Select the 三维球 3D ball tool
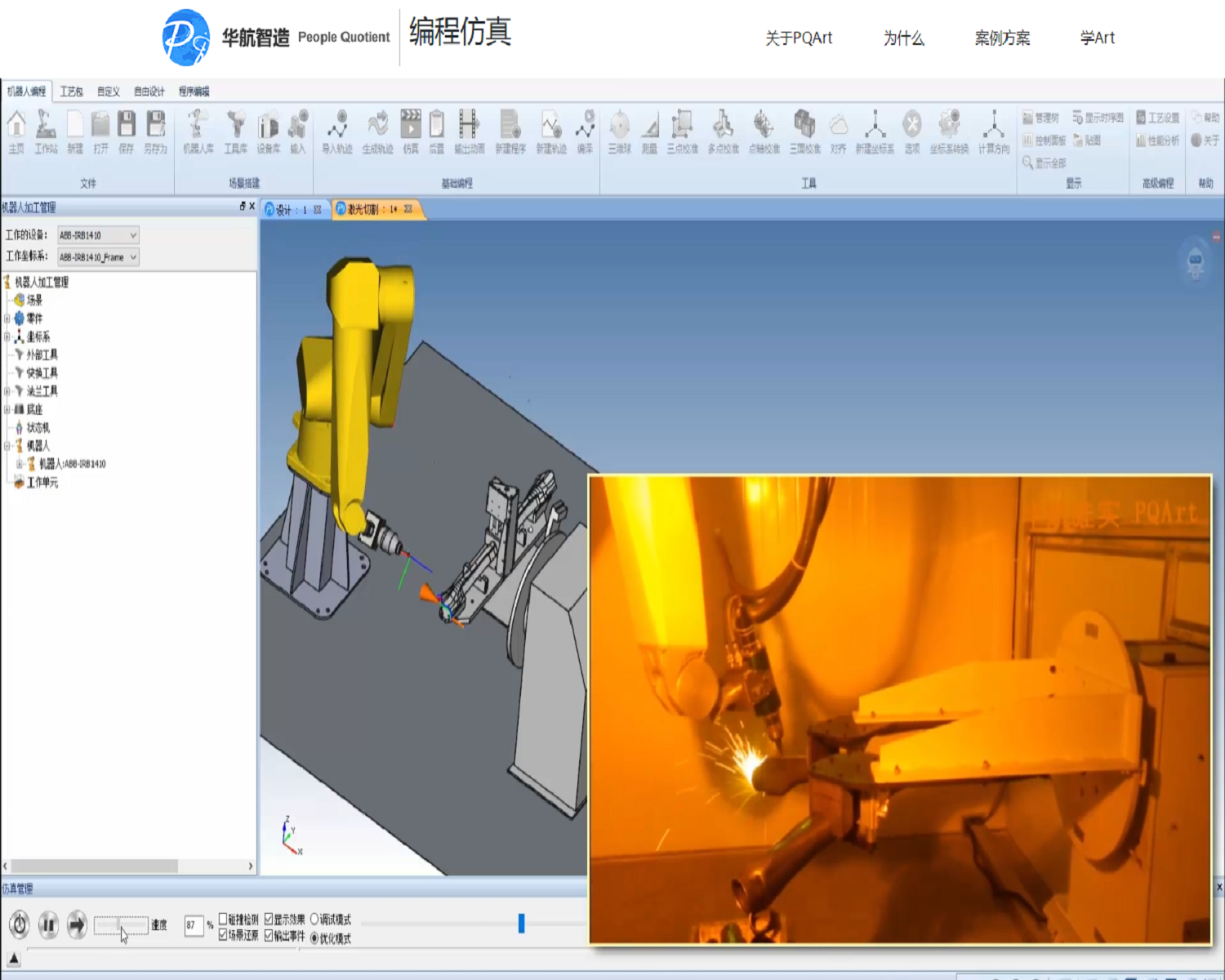1225x980 pixels. [620, 131]
